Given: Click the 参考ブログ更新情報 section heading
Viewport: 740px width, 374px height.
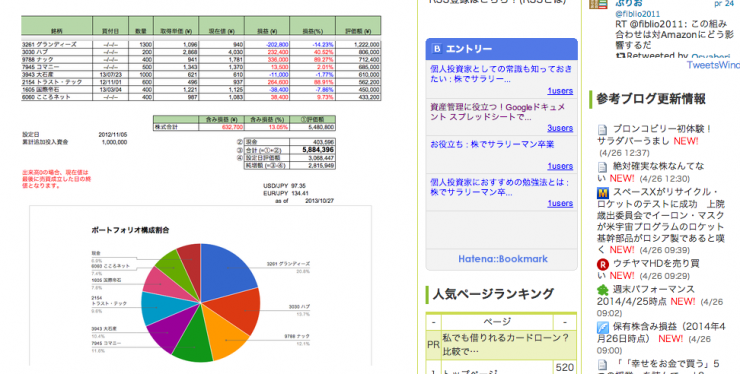Looking at the screenshot, I should (651, 99).
